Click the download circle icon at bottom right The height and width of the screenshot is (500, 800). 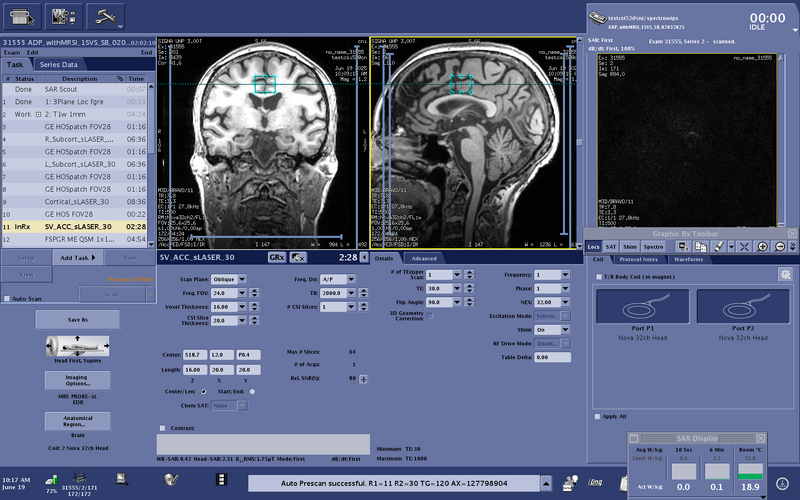782,483
